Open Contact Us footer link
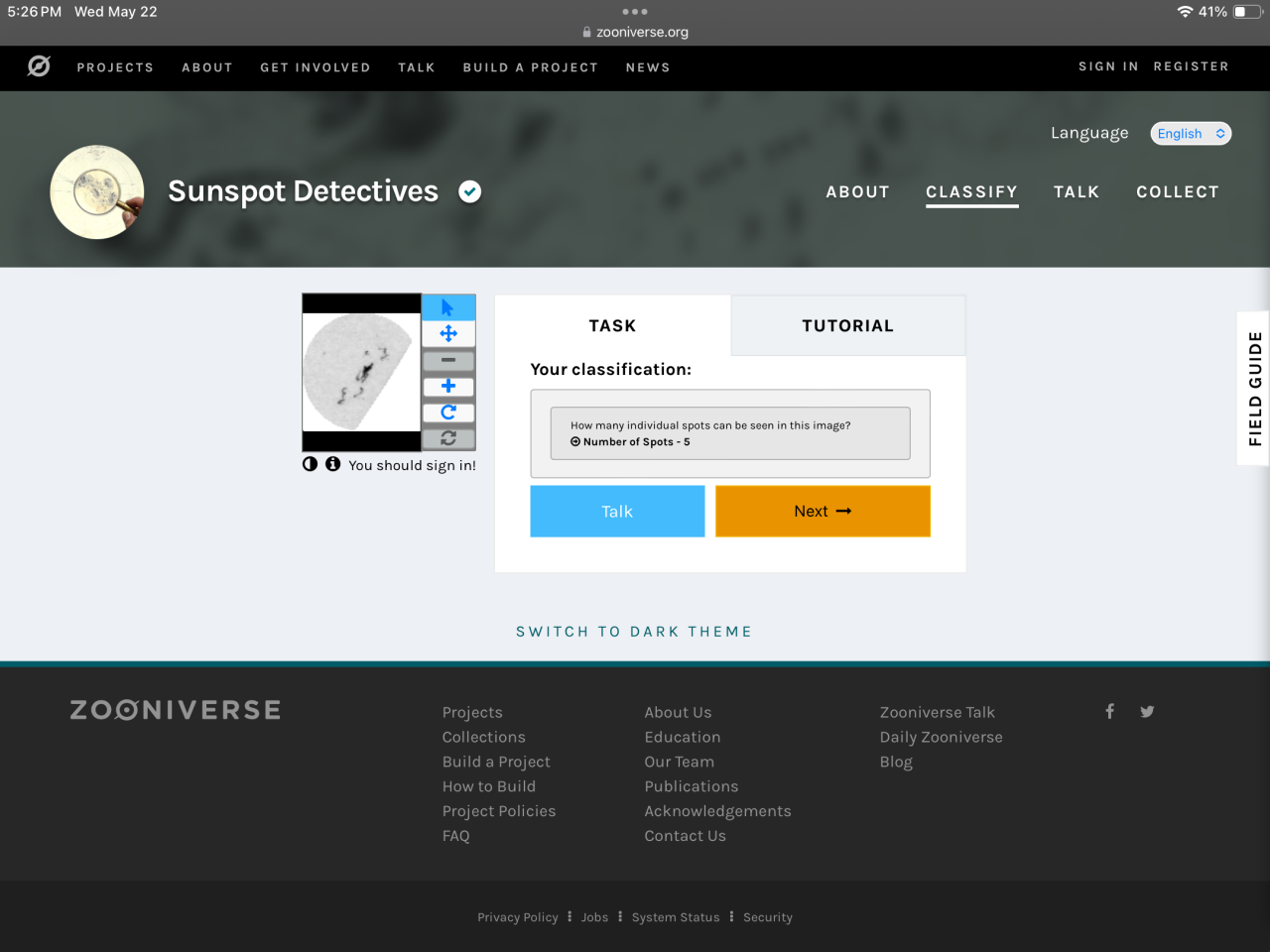Image resolution: width=1270 pixels, height=952 pixels. [685, 836]
